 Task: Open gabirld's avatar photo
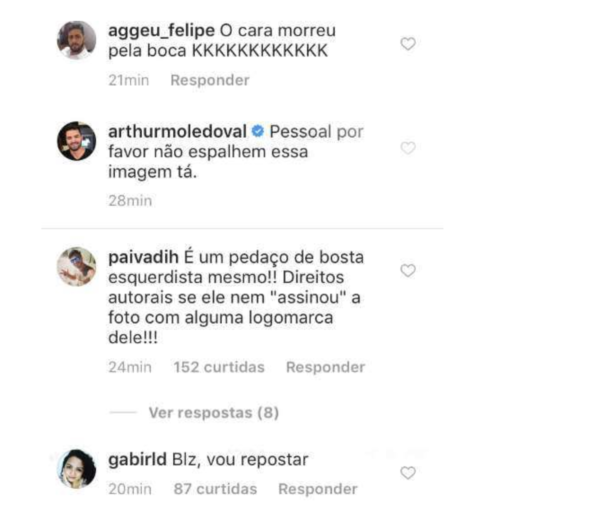point(77,469)
